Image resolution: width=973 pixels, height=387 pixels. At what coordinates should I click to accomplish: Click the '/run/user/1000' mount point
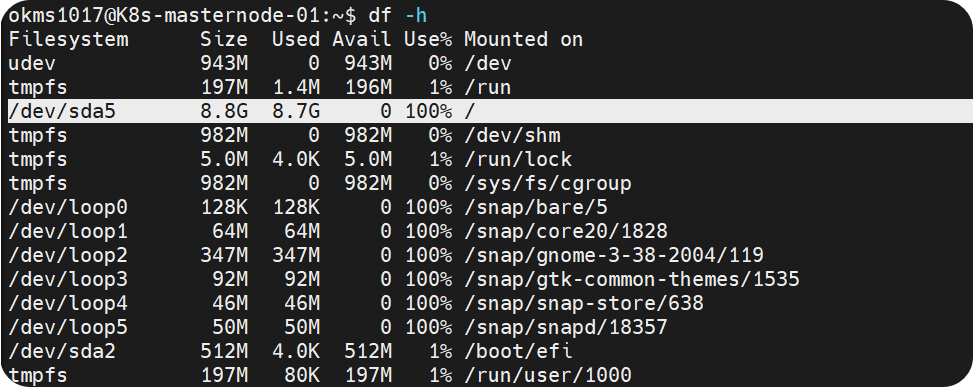(x=548, y=375)
